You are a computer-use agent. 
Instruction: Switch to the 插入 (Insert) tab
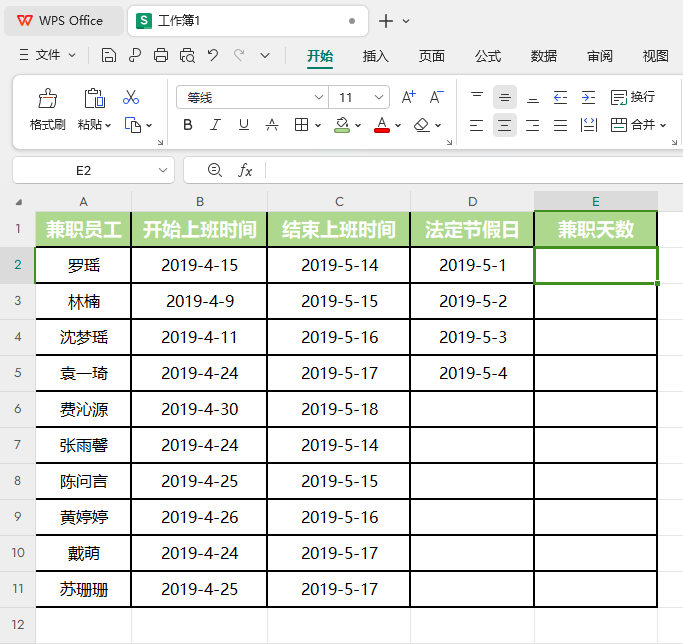point(376,56)
